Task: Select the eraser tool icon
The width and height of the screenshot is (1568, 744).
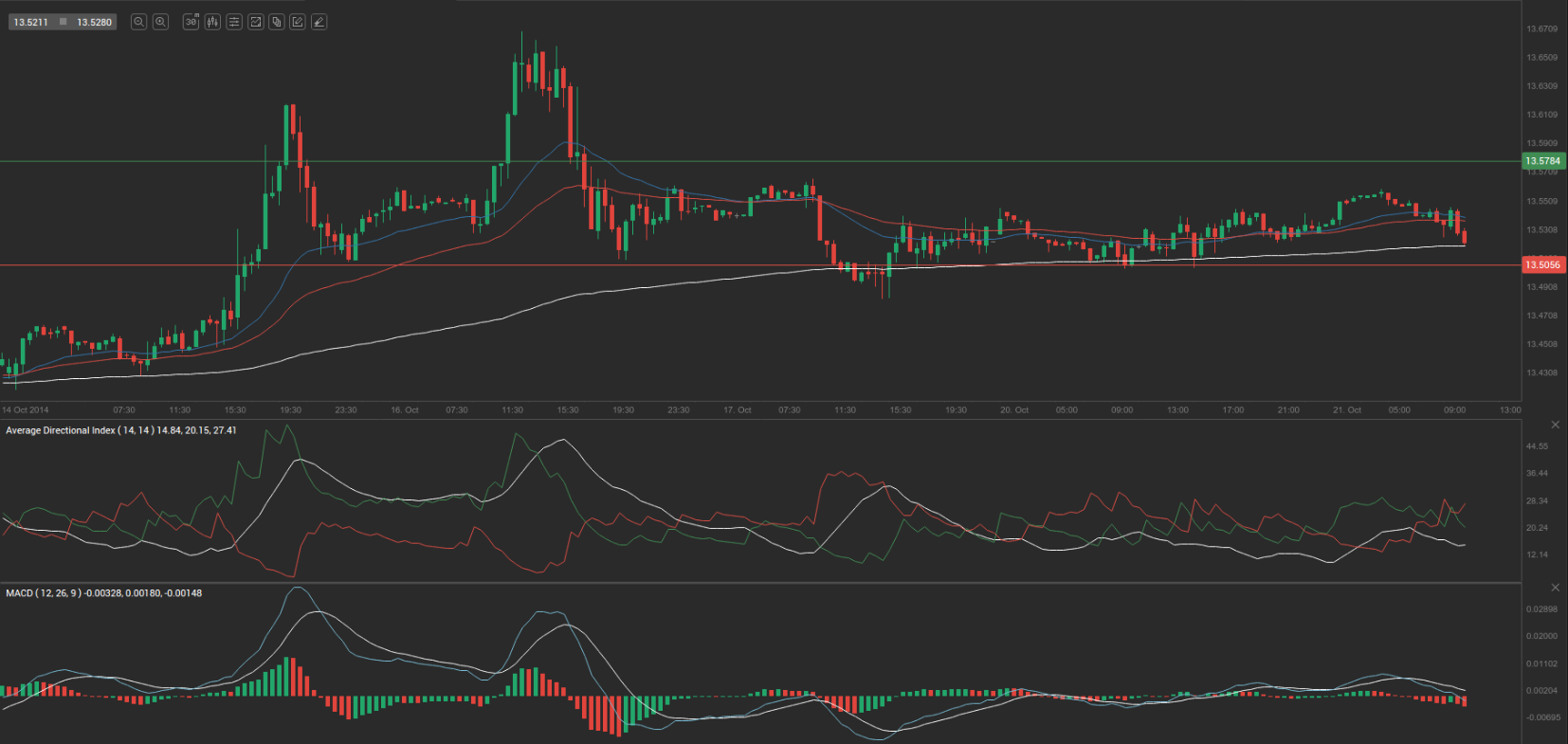Action: click(x=319, y=22)
